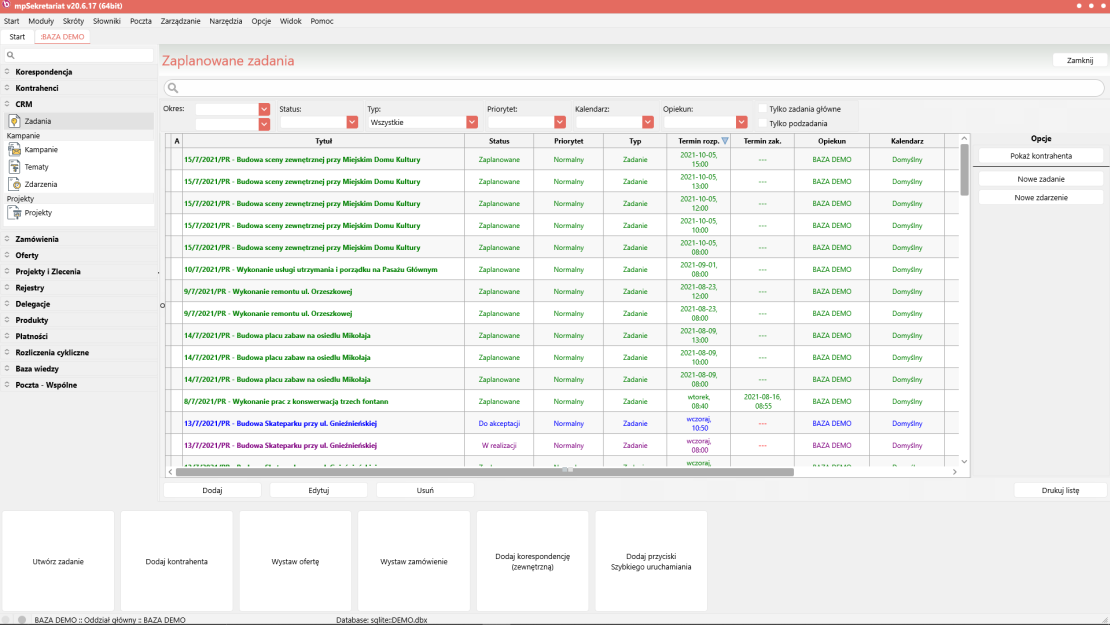Screen dimensions: 1110x625
Task: Open the second Okres dropdown
Action: [x=264, y=124]
